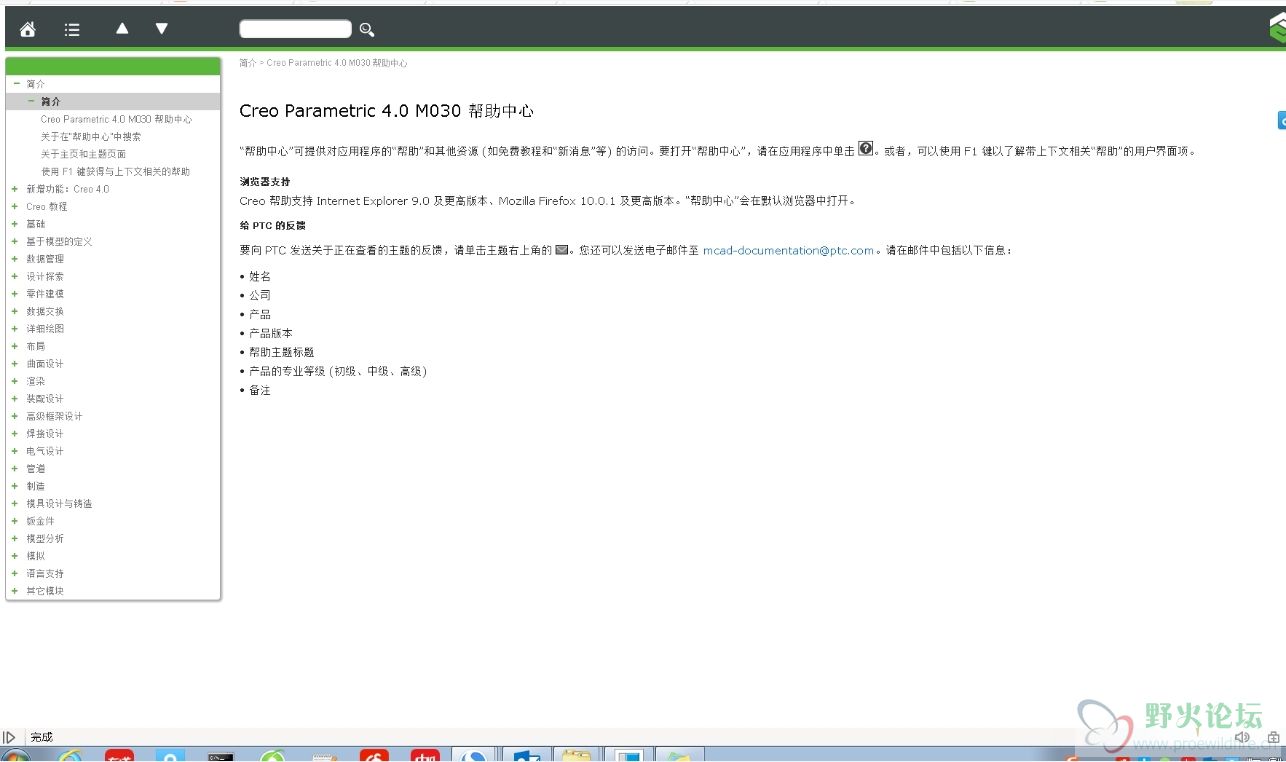Click the mcad-documentation@ptc.com email link

[x=788, y=250]
